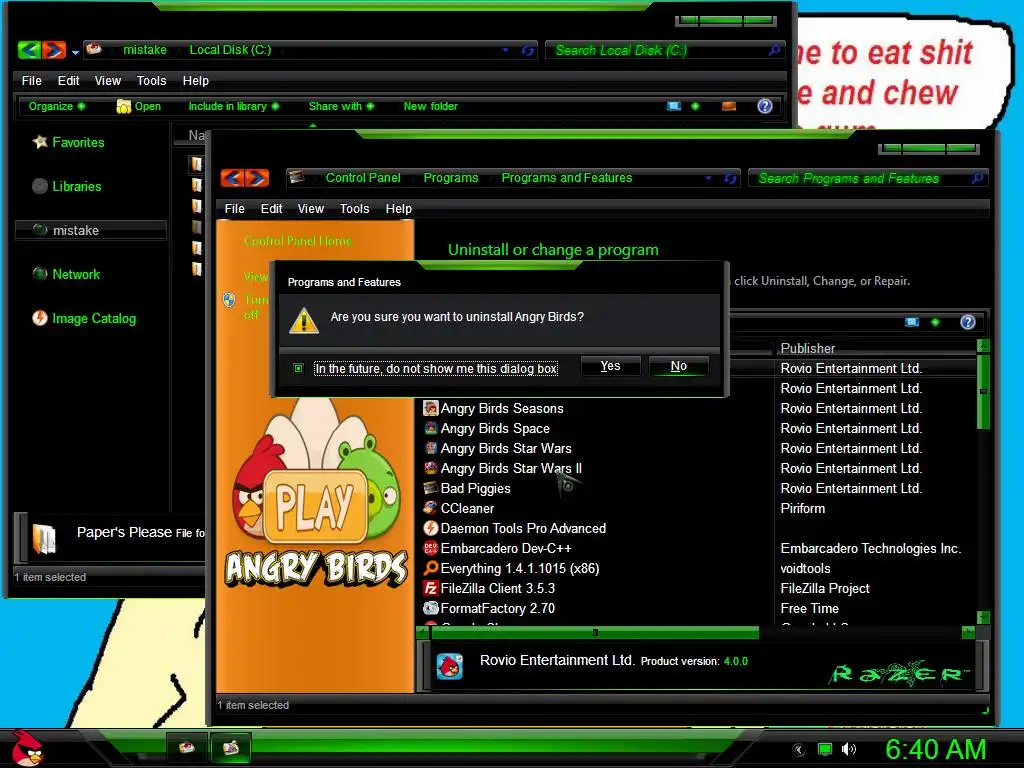Change view icon in Local Disk toolbar

pyautogui.click(x=674, y=106)
